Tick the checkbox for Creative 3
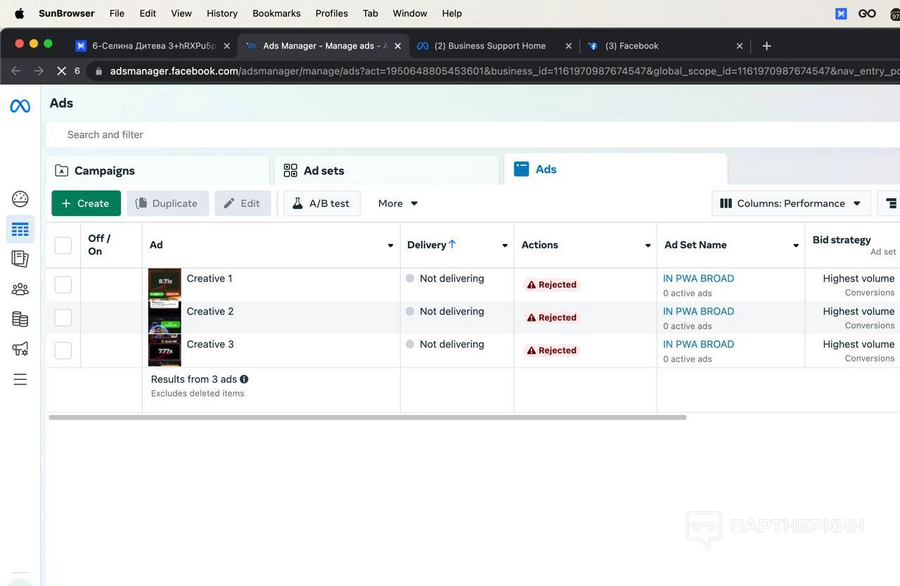Screen dimensions: 900x586 [x=63, y=350]
